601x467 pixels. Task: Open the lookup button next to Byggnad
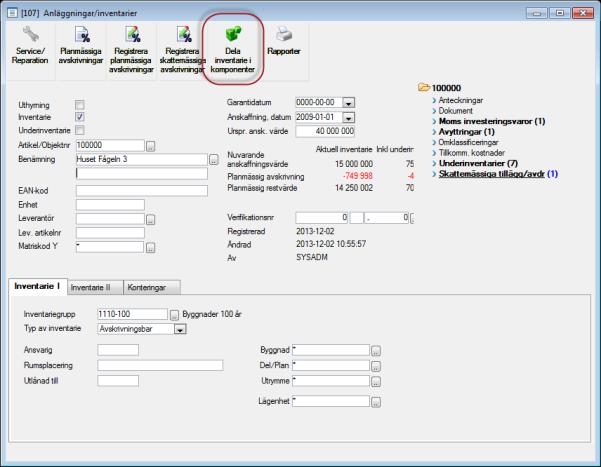coord(376,351)
